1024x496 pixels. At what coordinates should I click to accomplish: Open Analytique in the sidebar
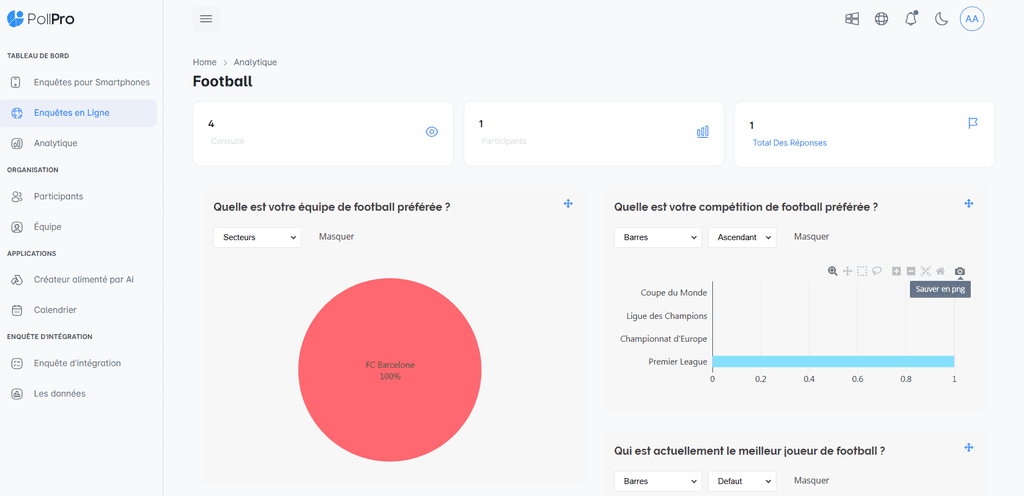55,143
